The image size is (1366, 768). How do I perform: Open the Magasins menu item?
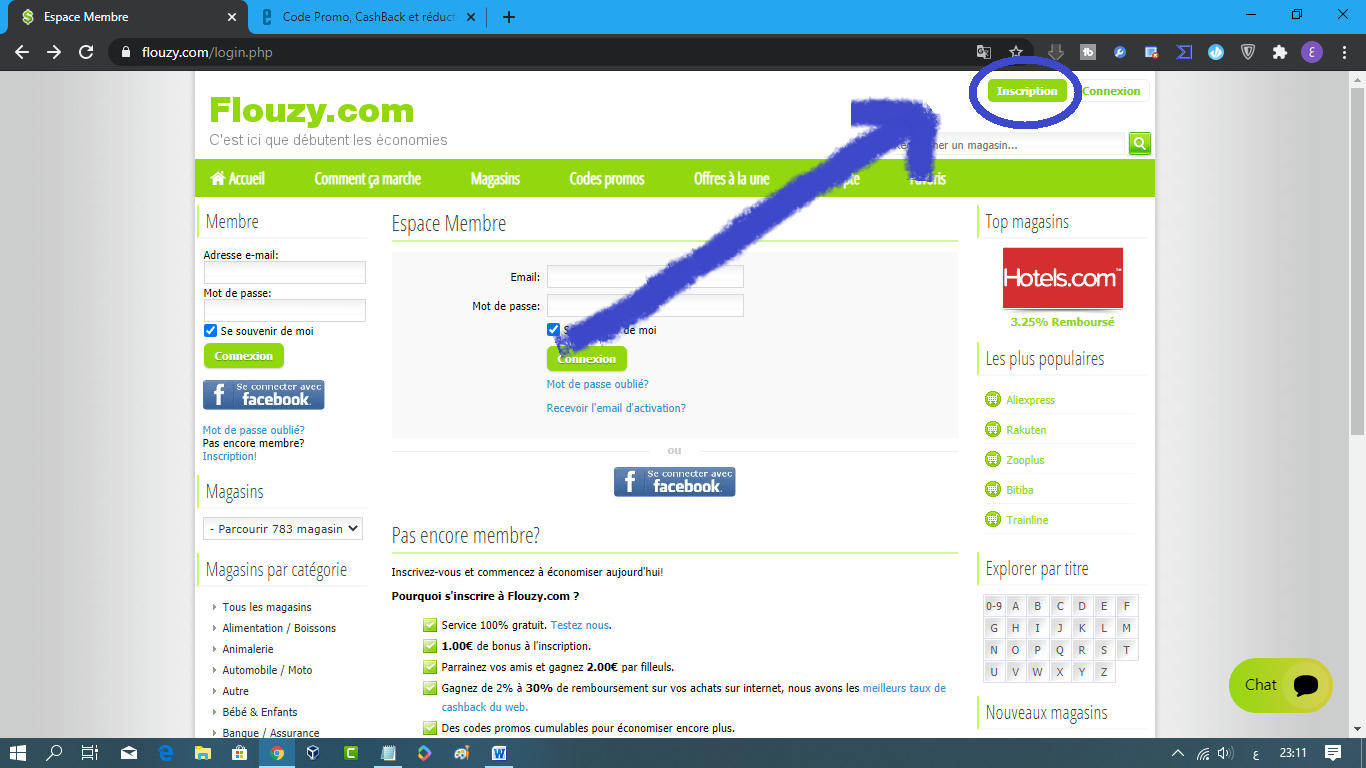click(x=495, y=179)
